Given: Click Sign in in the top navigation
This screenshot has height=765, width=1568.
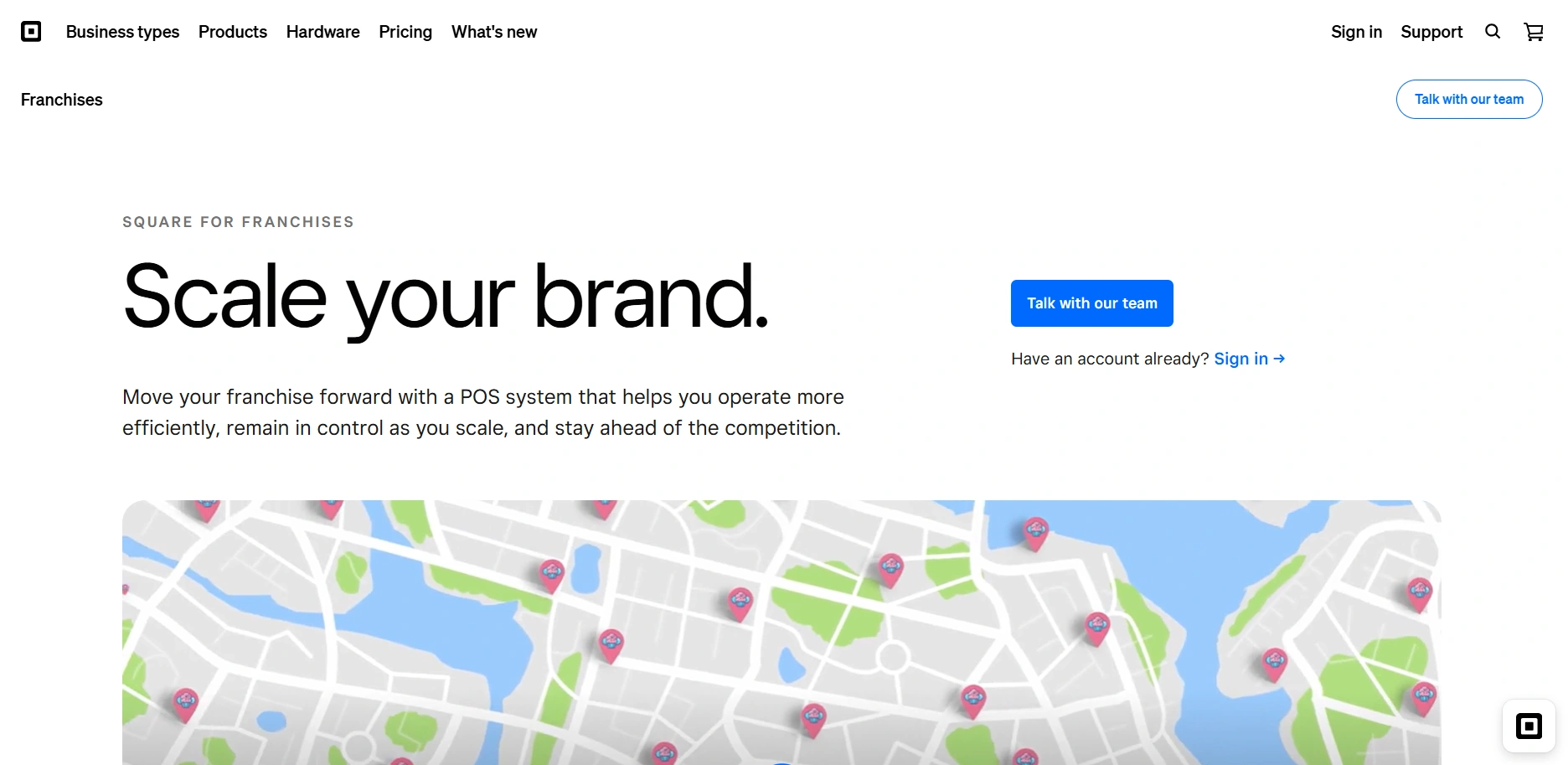Looking at the screenshot, I should pos(1356,32).
